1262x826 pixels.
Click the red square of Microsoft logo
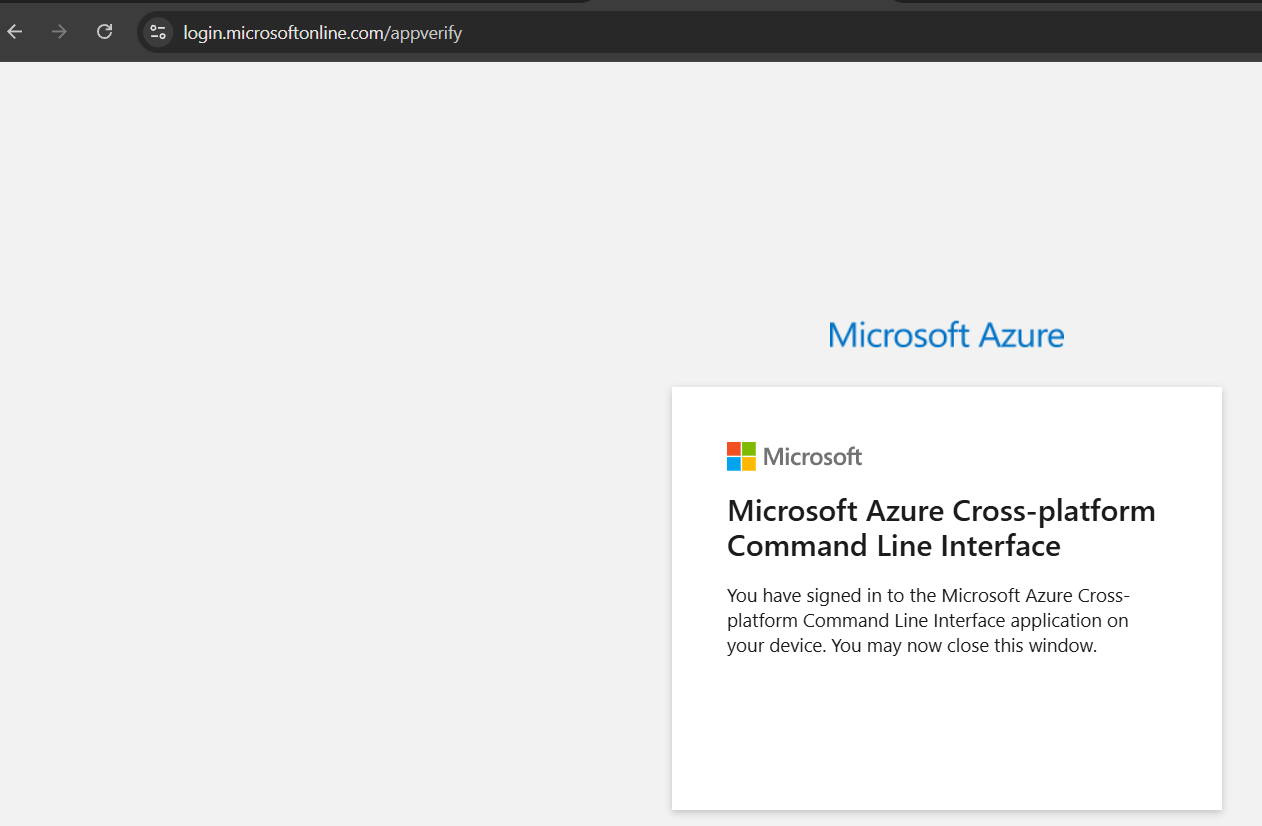[x=734, y=449]
